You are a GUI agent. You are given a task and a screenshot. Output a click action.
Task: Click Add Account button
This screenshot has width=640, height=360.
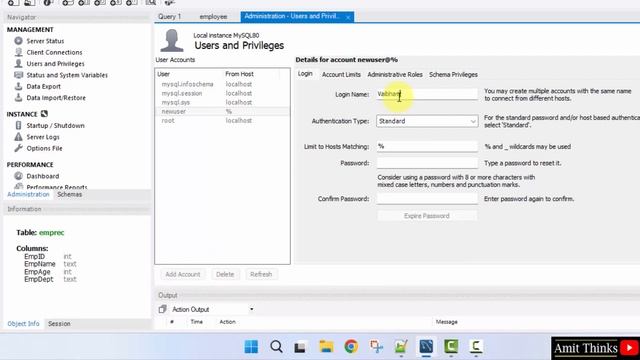182,274
